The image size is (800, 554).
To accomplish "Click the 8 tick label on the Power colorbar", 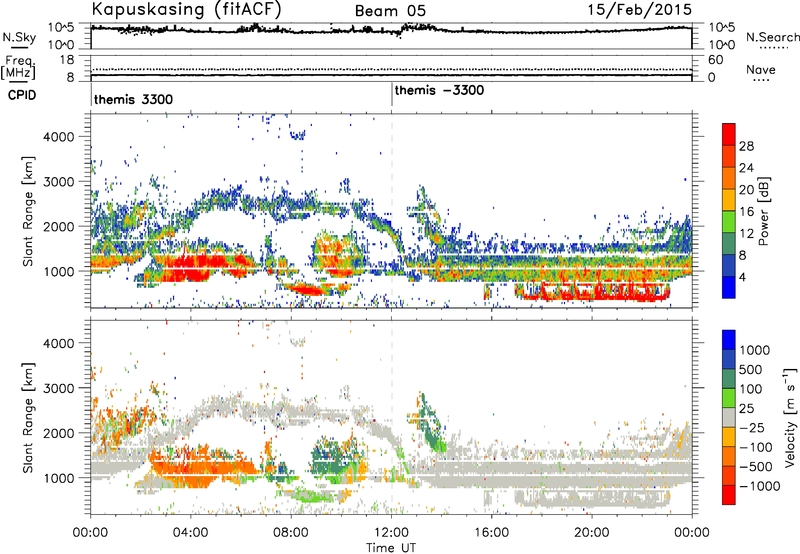I will click(x=742, y=256).
